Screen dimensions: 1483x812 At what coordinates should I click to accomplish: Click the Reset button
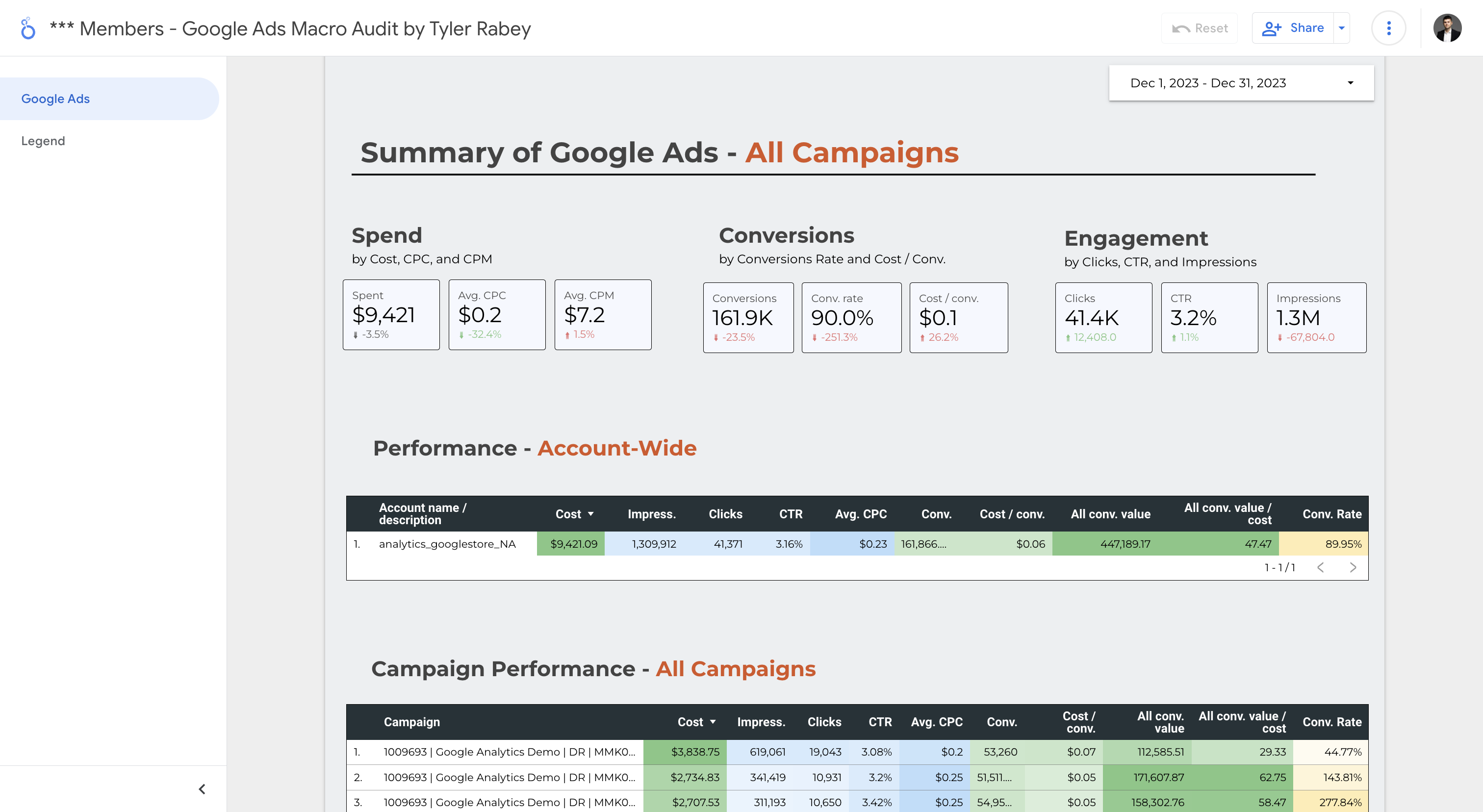click(x=1200, y=28)
